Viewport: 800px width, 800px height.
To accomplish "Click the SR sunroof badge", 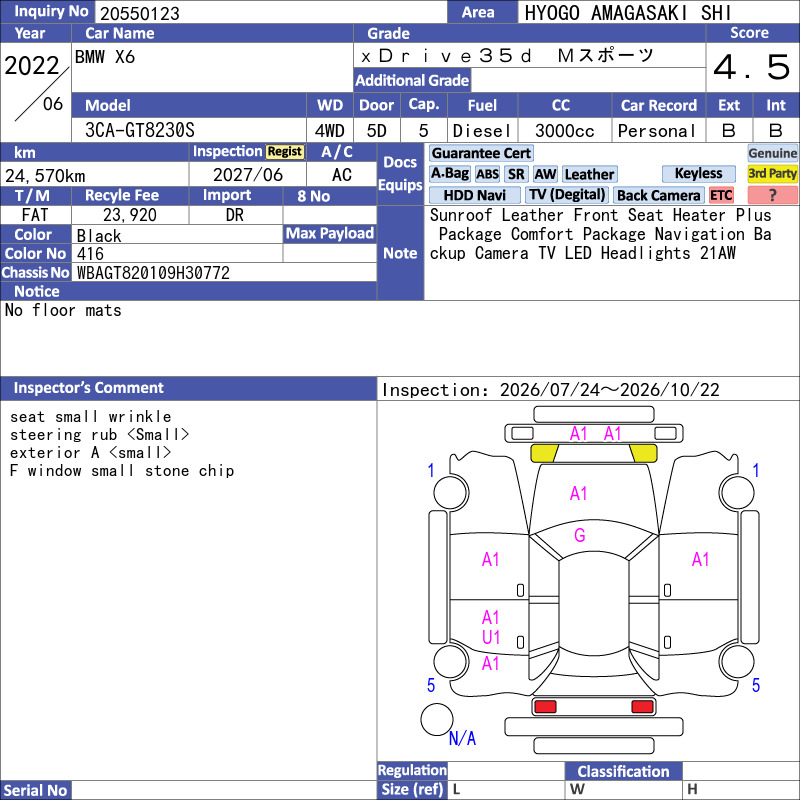I will (x=516, y=174).
